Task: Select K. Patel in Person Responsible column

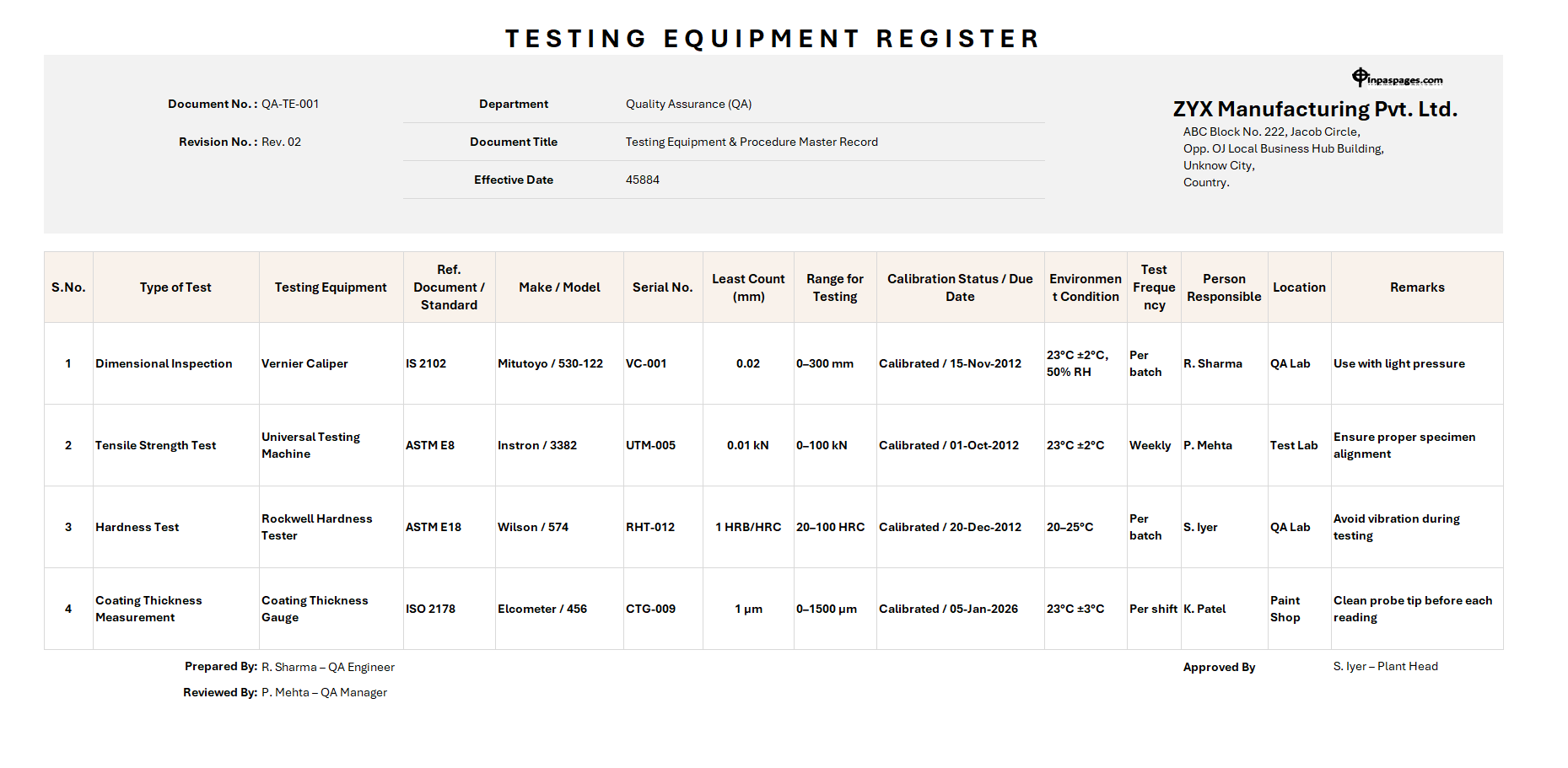Action: pos(1204,609)
